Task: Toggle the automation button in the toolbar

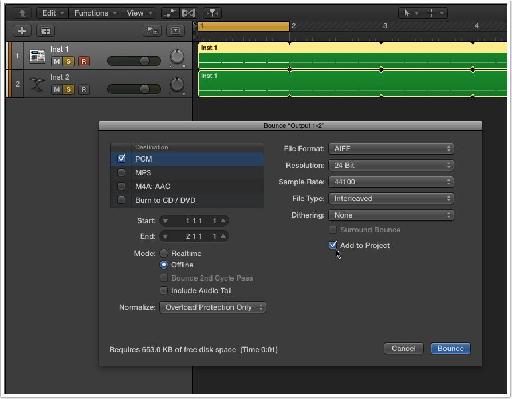Action: [169, 13]
